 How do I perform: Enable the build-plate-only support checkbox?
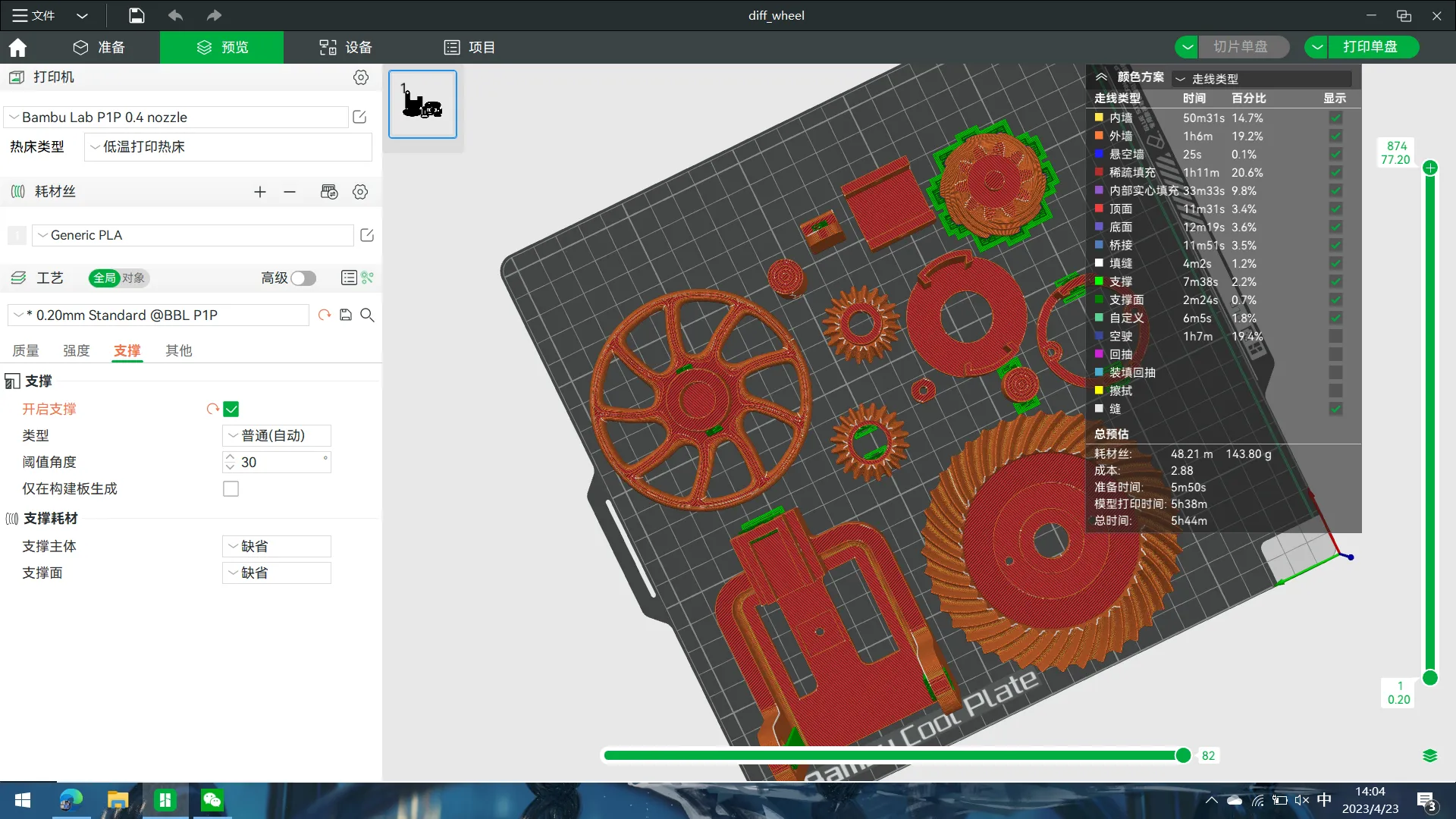(x=231, y=489)
